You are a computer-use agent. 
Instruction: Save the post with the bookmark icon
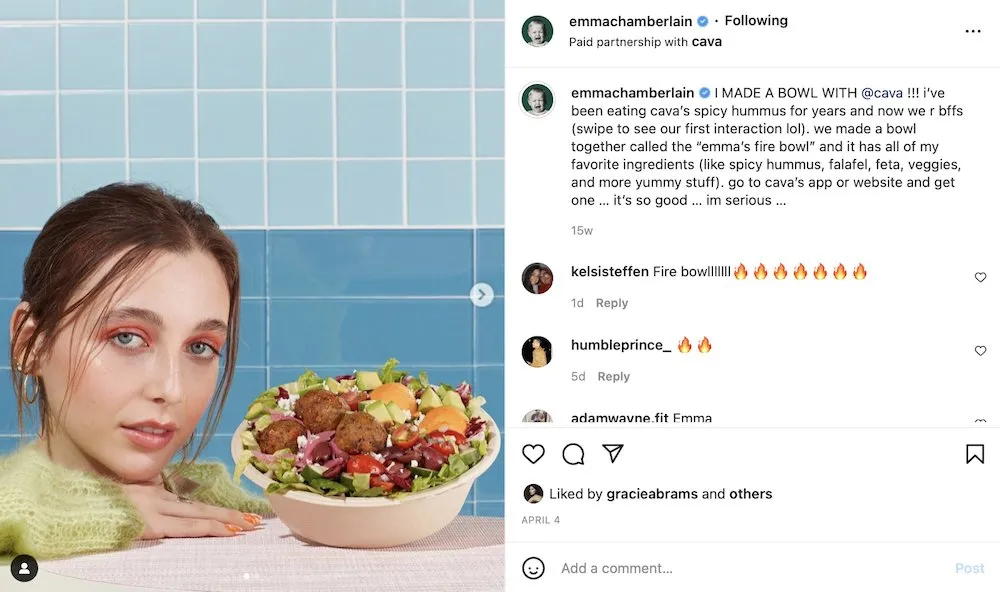coord(975,454)
